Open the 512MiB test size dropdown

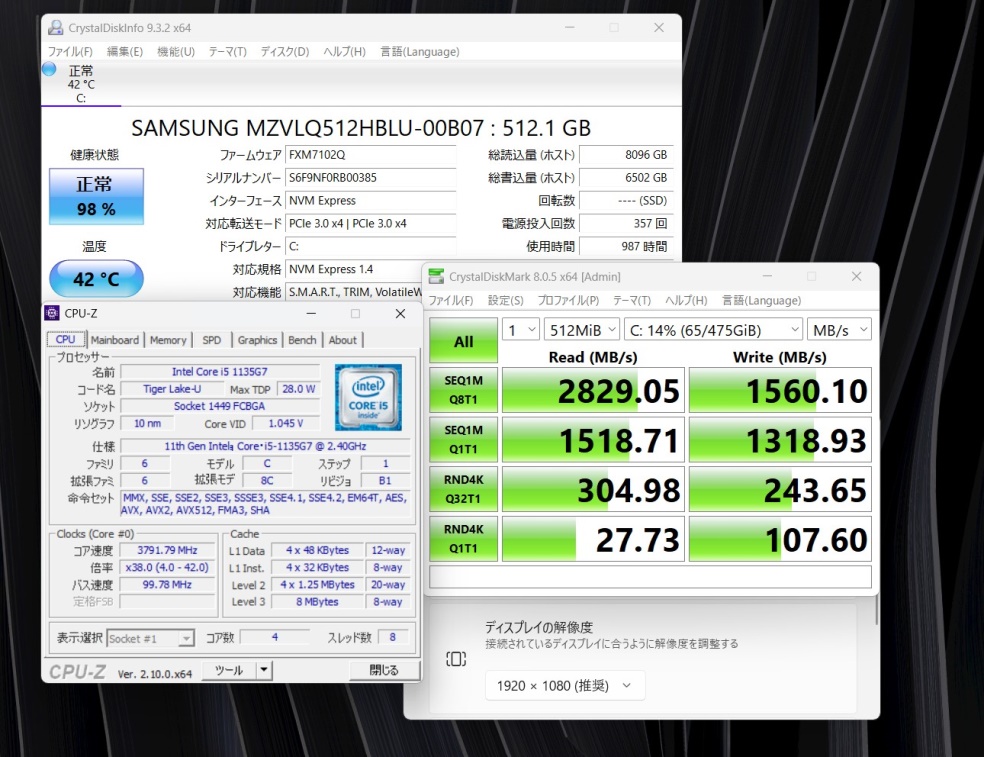tap(582, 330)
